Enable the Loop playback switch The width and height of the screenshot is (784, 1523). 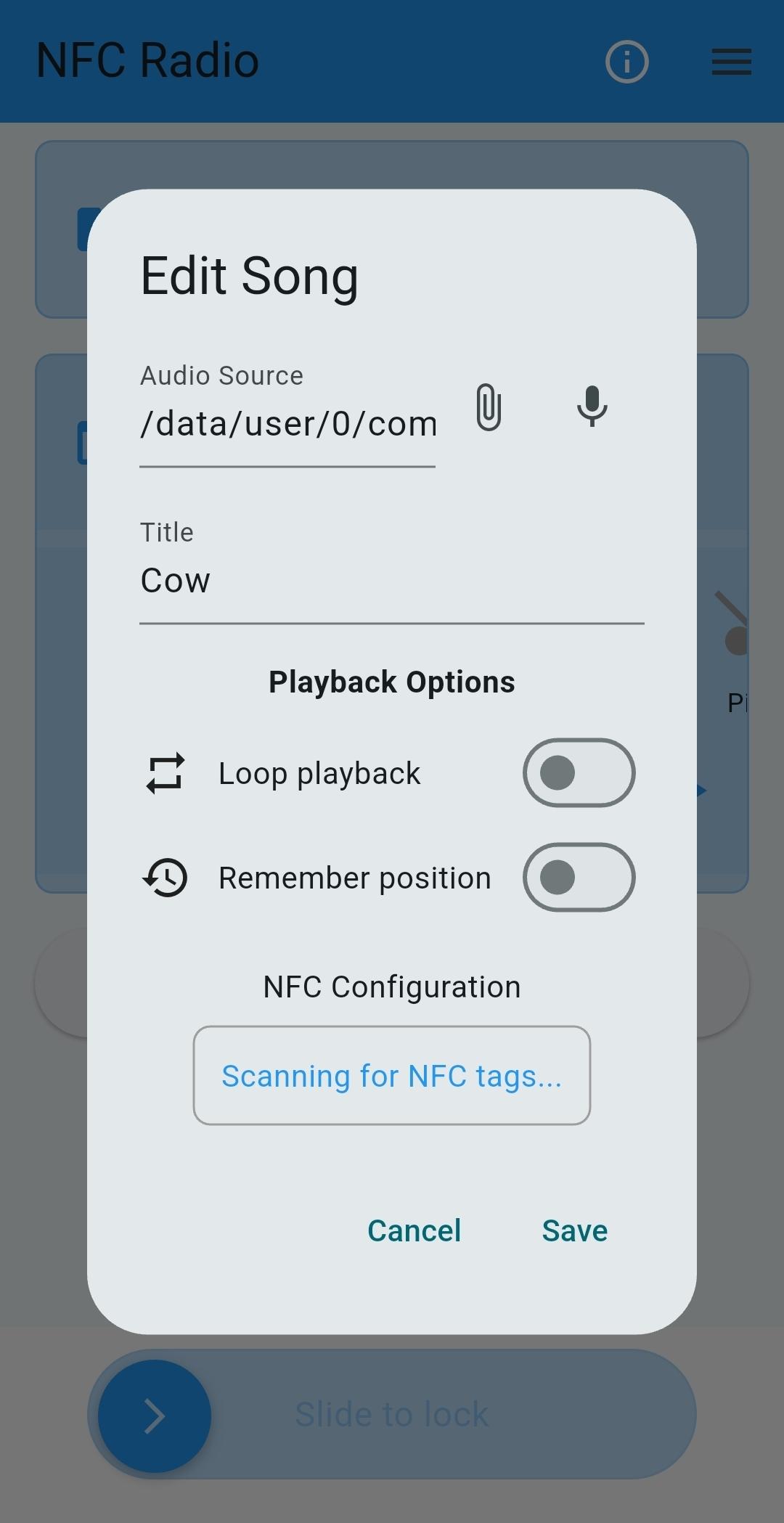tap(579, 773)
